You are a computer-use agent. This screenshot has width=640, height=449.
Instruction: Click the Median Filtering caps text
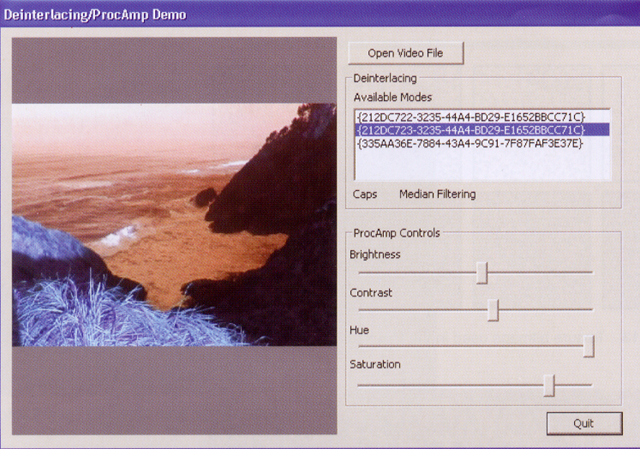pos(437,194)
